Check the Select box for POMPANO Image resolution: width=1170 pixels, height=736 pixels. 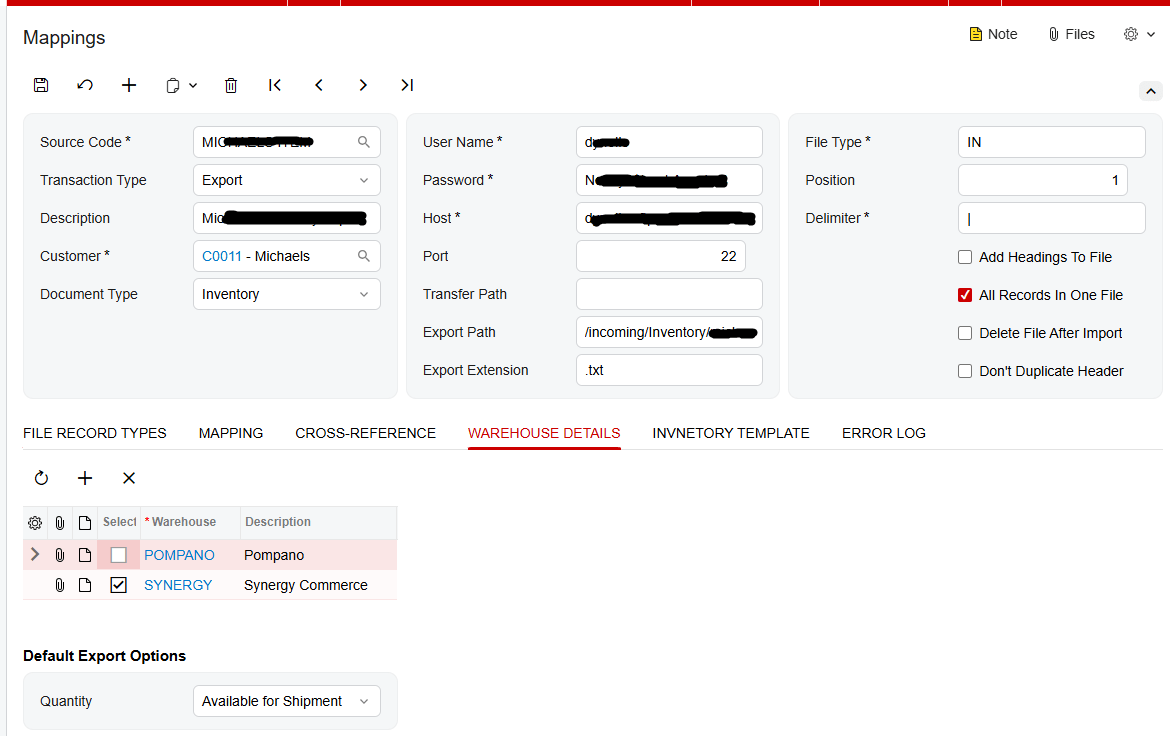coord(119,555)
